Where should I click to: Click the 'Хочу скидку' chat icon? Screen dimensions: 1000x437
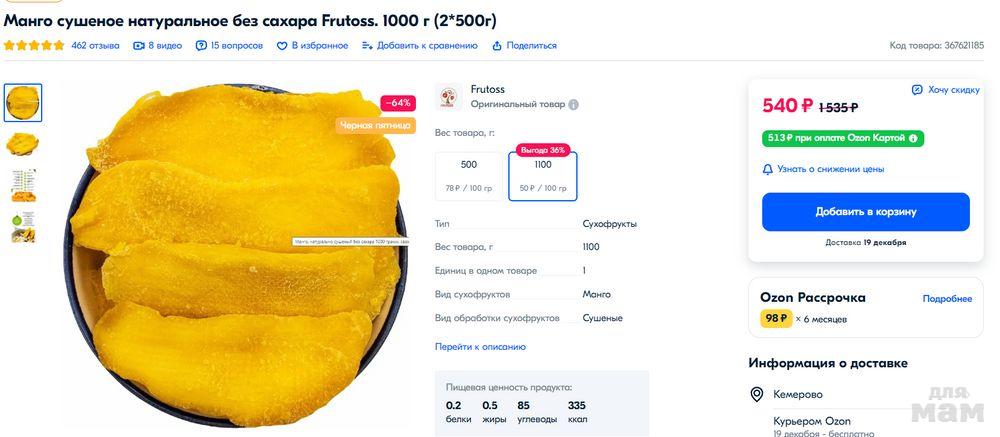click(917, 90)
